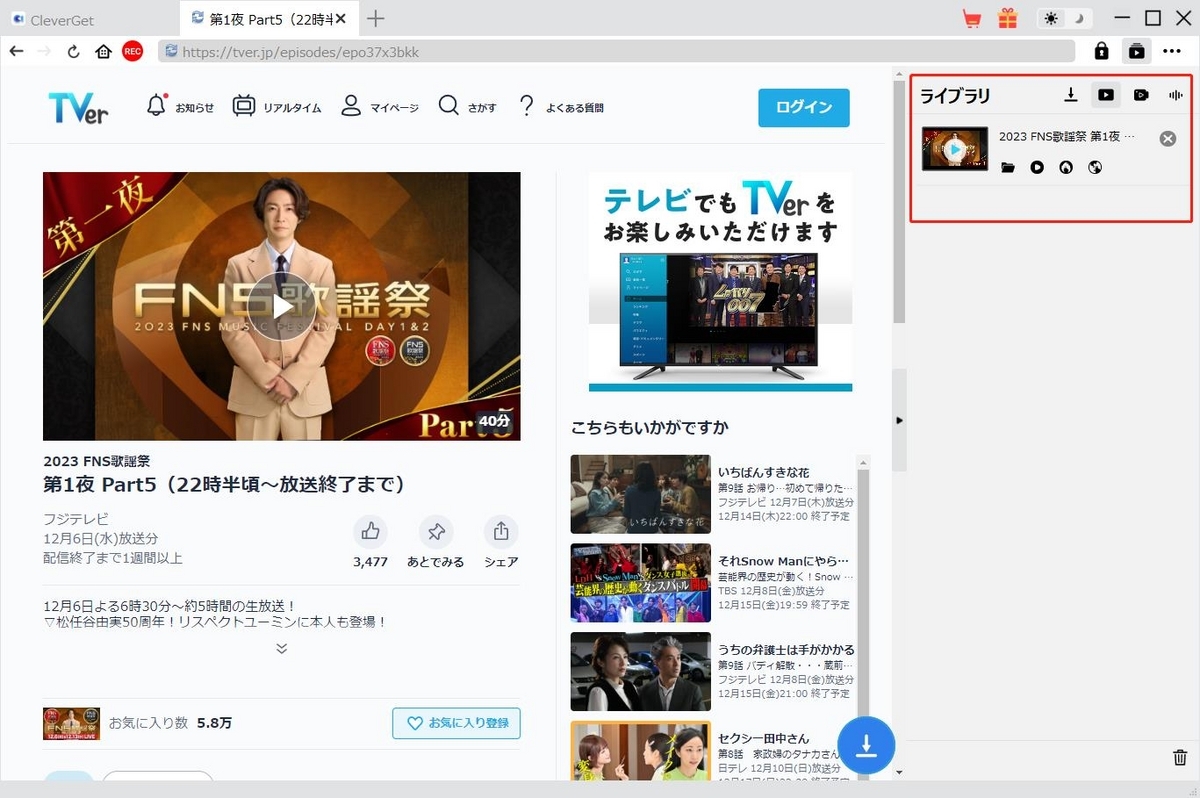Reload the page with the refresh icon
This screenshot has width=1200, height=798.
(73, 51)
